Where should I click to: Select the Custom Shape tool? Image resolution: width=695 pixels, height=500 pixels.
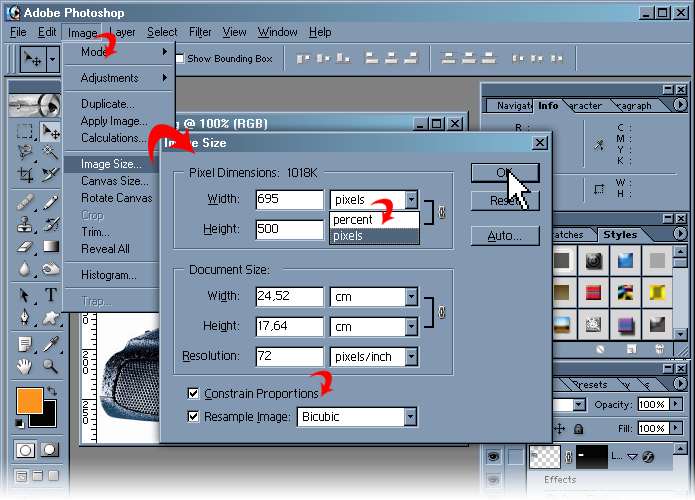pyautogui.click(x=50, y=317)
